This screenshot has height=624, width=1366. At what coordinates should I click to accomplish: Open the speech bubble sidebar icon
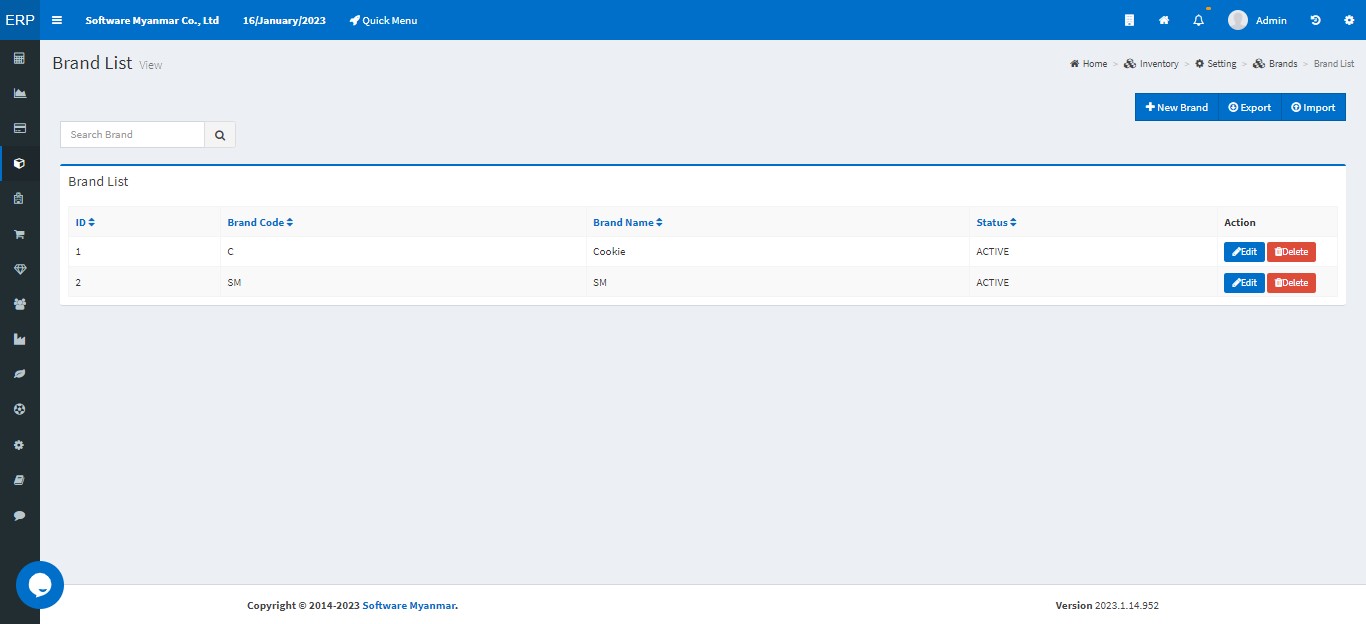tap(19, 515)
